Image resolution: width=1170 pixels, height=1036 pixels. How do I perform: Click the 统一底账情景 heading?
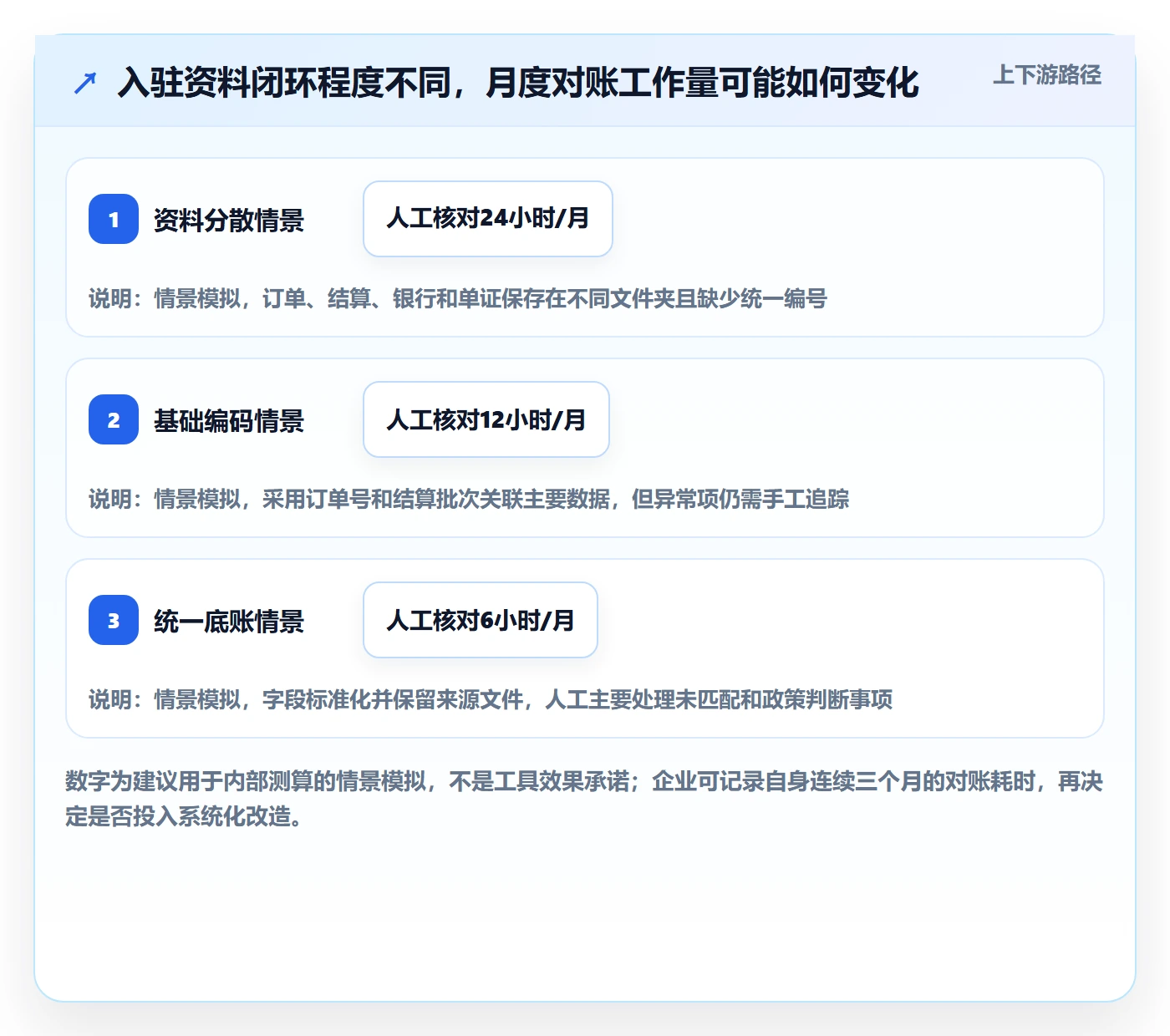pos(229,621)
